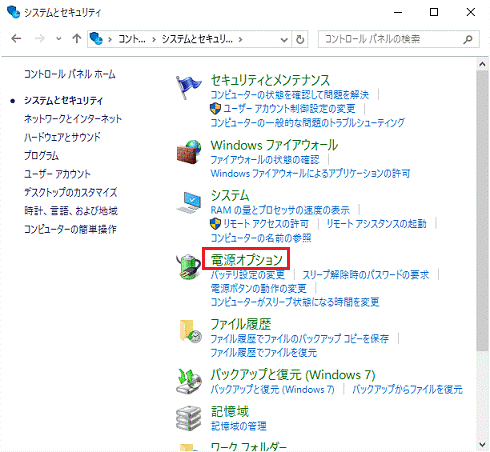Click the search magnifier icon

click(x=468, y=39)
